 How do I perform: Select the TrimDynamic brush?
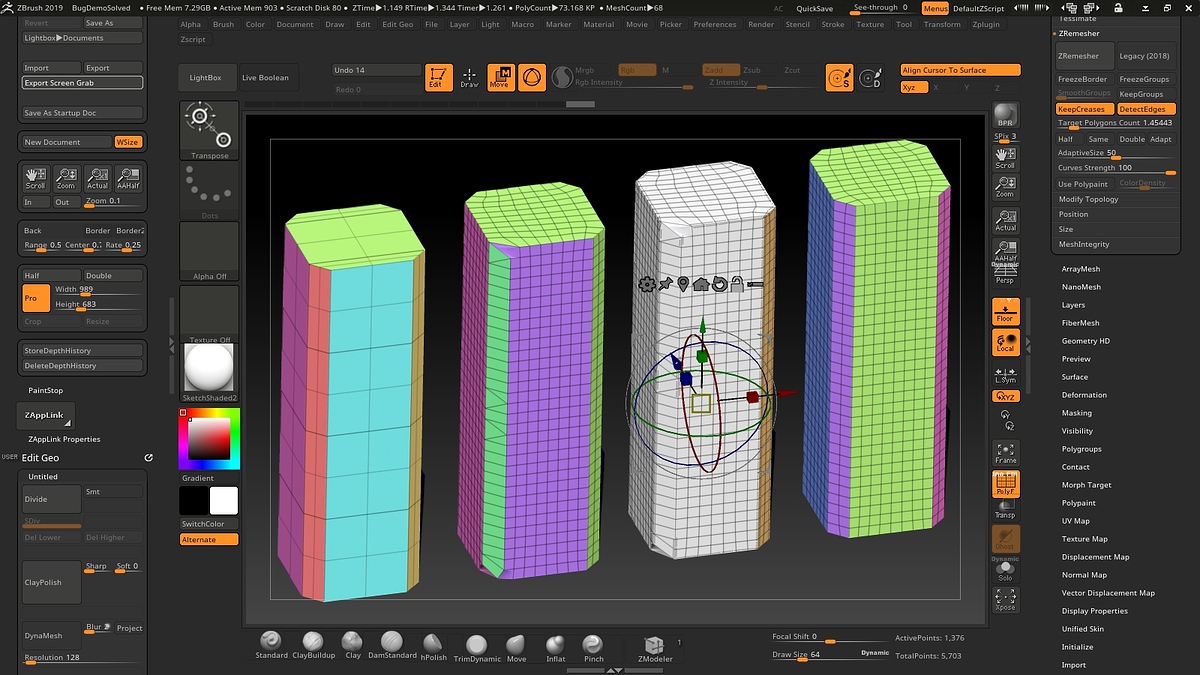(476, 646)
